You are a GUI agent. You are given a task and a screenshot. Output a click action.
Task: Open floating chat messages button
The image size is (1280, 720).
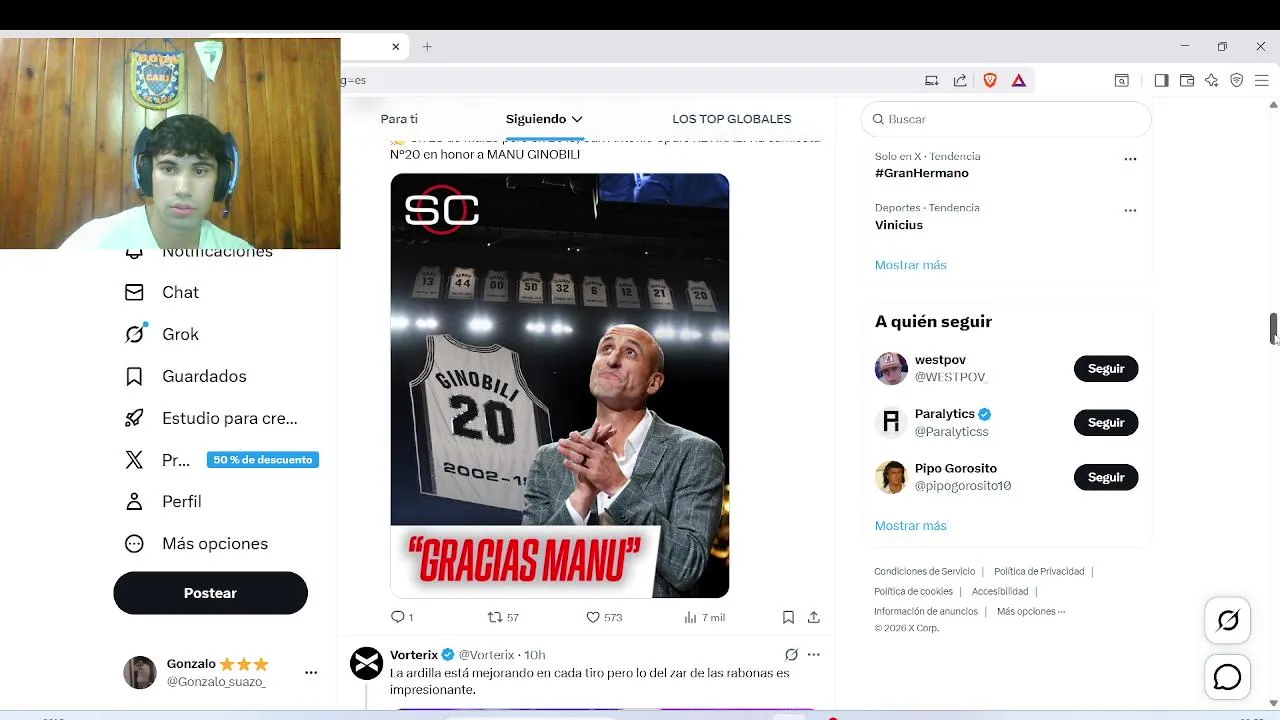(x=1228, y=678)
